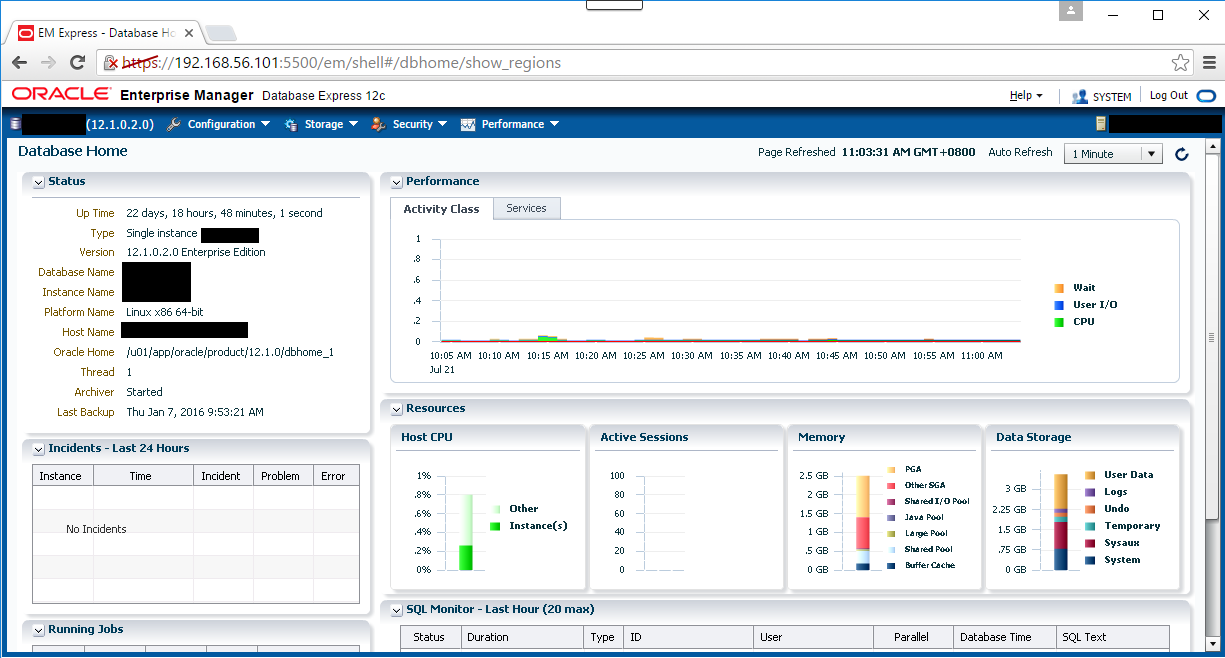
Task: Click the Problem column header
Action: pos(281,476)
